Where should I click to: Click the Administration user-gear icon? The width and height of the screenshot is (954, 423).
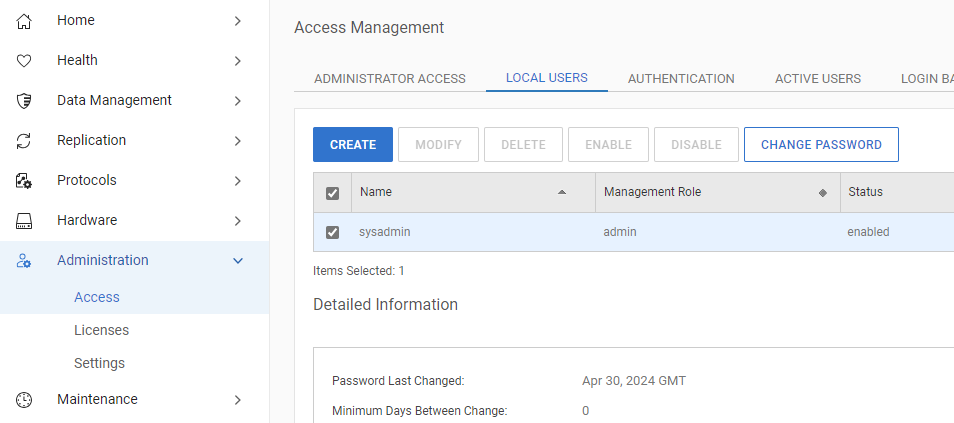pyautogui.click(x=25, y=260)
